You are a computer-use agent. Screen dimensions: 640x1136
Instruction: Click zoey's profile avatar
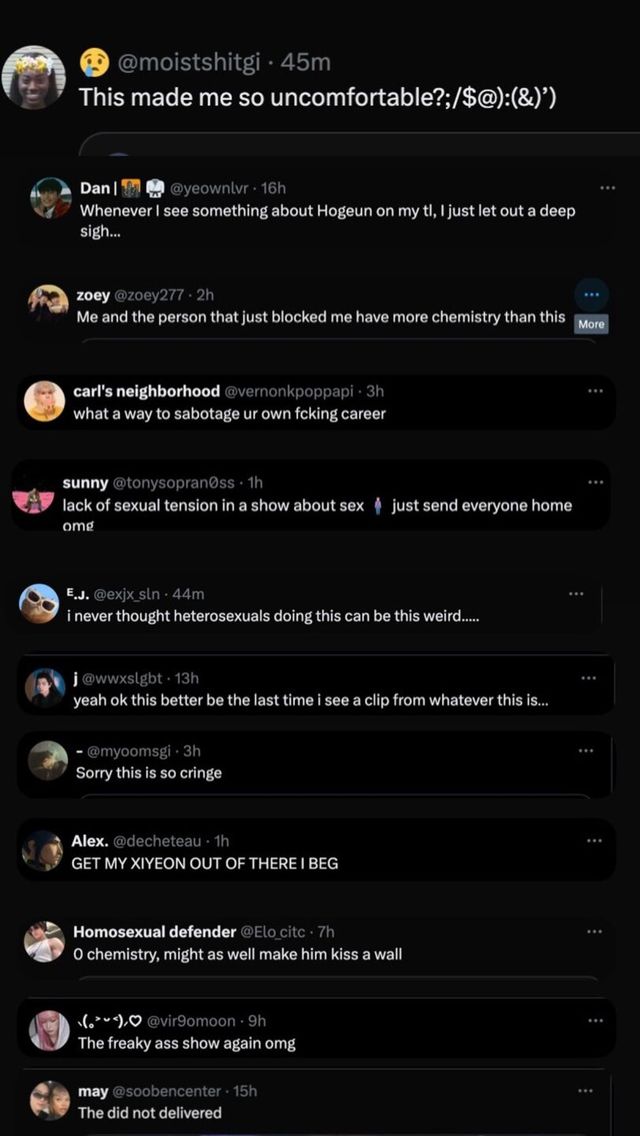tap(48, 304)
